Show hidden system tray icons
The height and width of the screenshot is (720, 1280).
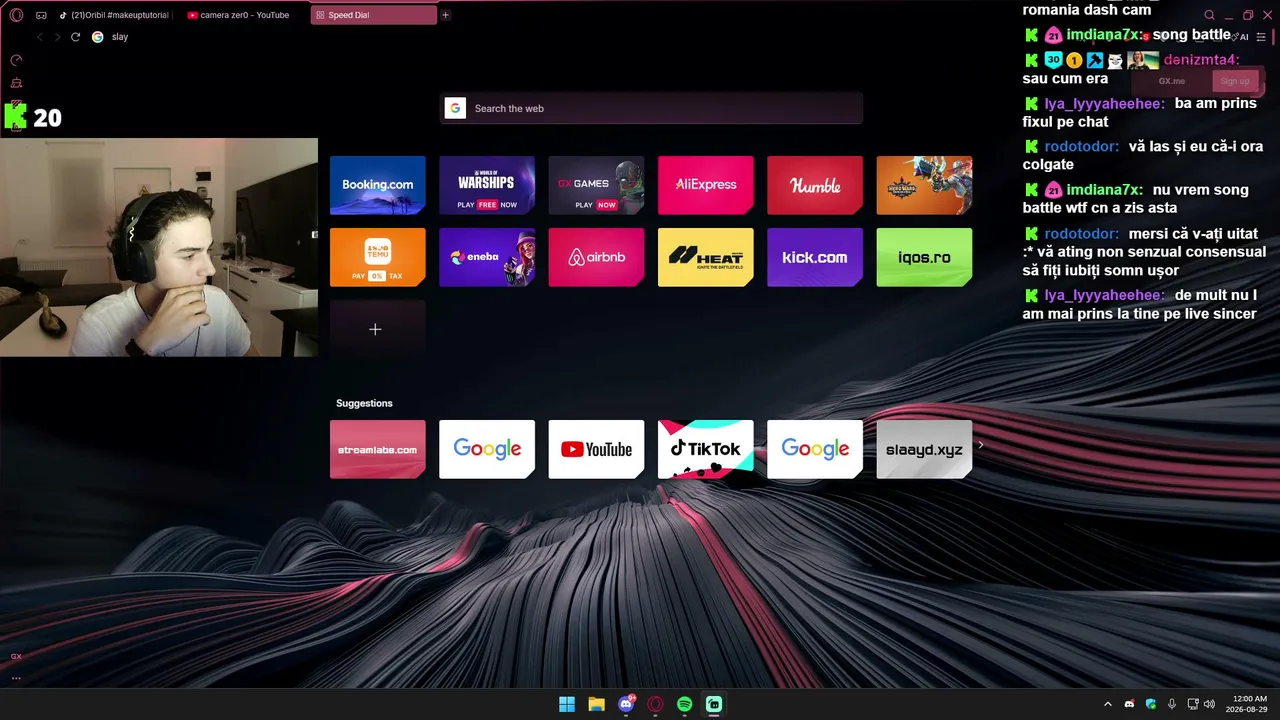(1107, 704)
